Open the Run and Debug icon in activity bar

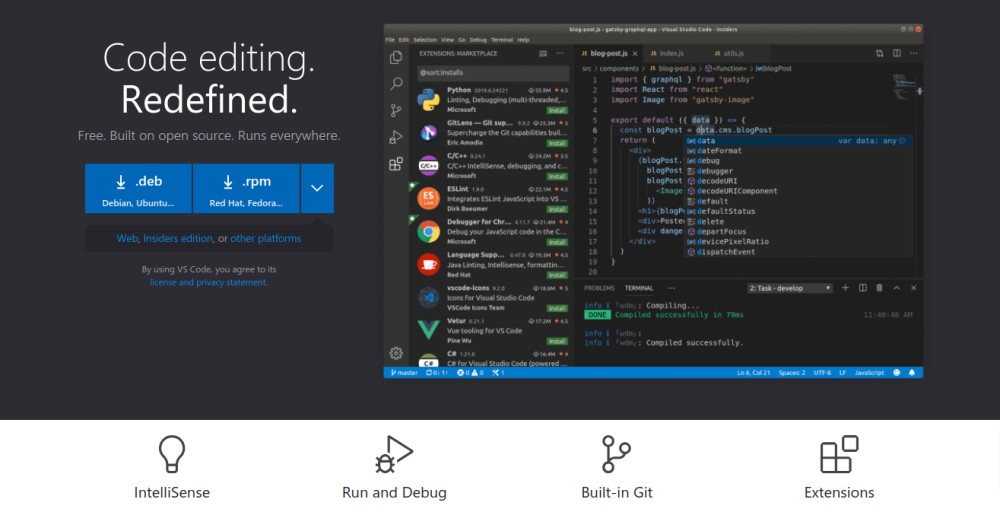click(x=396, y=137)
